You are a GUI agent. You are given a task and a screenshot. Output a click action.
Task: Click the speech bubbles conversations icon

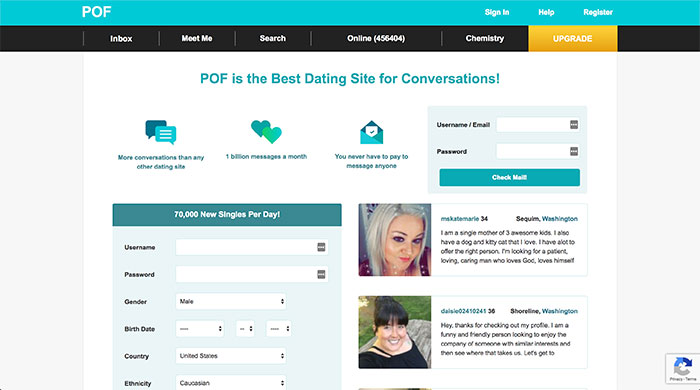coord(161,132)
